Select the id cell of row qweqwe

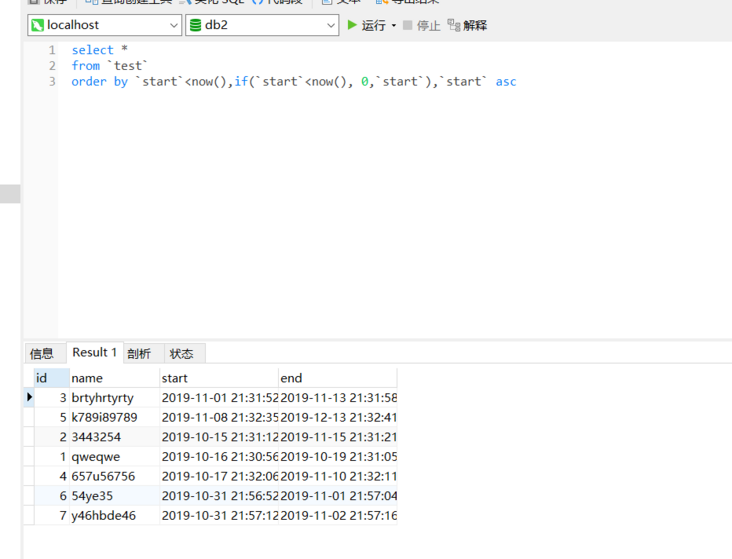pyautogui.click(x=52, y=457)
